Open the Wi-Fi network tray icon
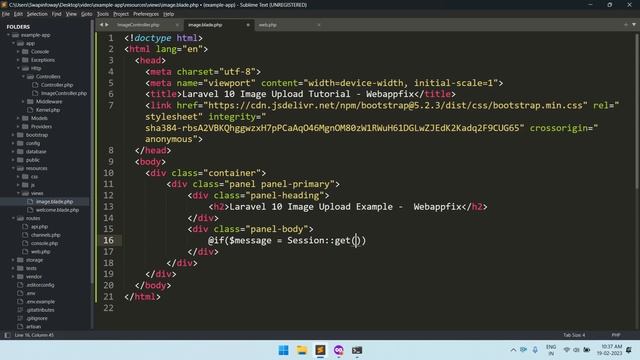The width and height of the screenshot is (640, 360). (567, 350)
